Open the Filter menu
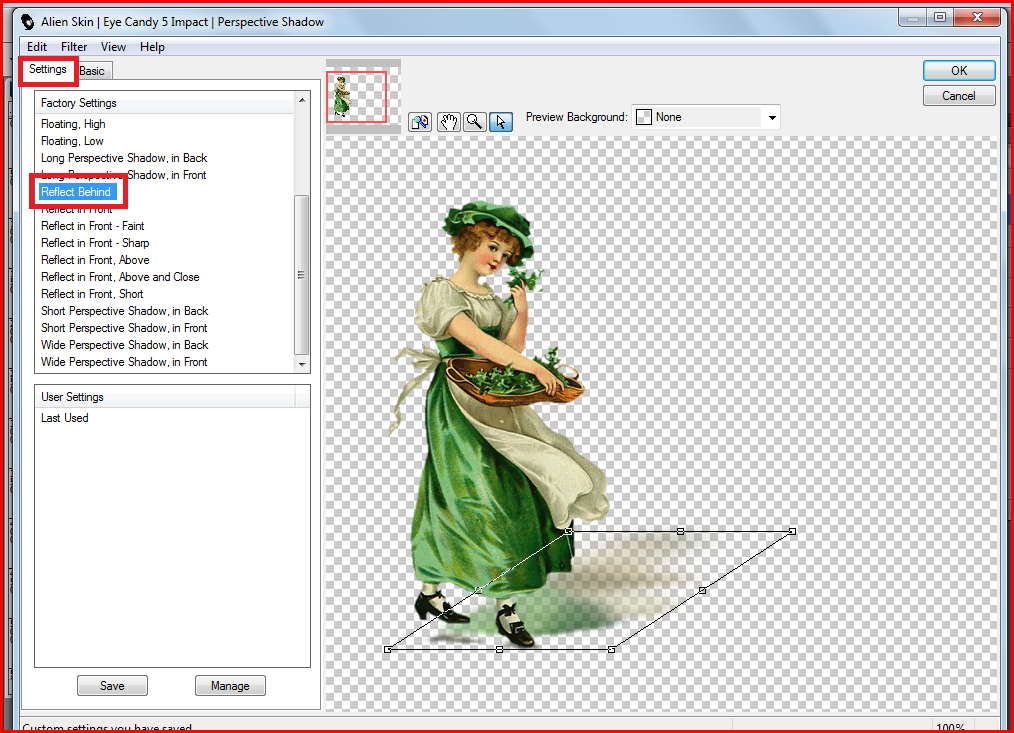This screenshot has width=1014, height=733. pos(74,47)
